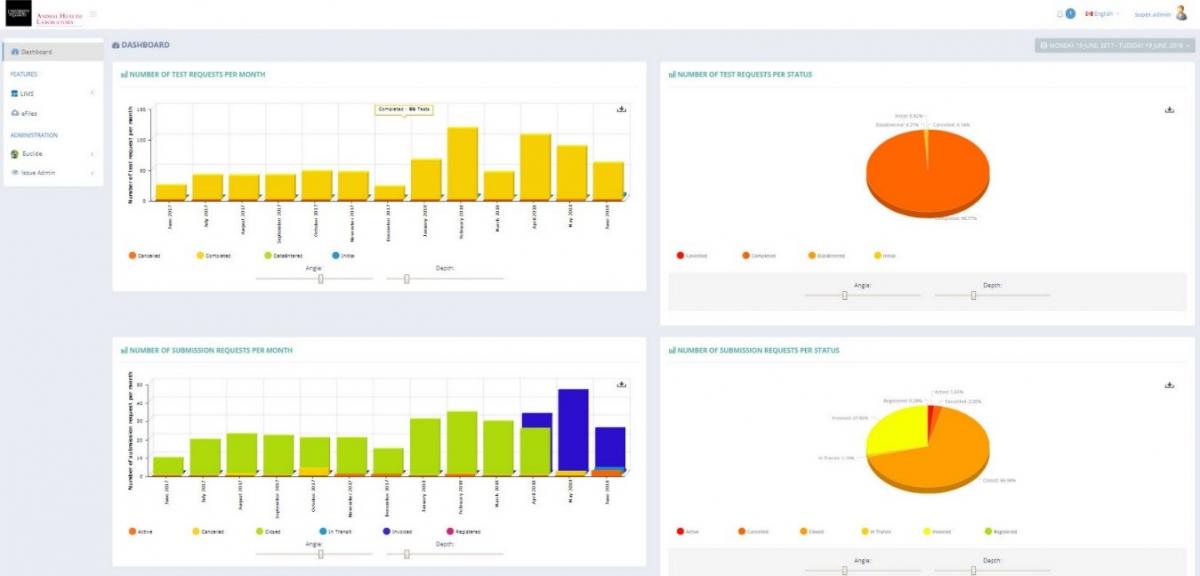This screenshot has width=1200, height=576.
Task: Open the date range picker dropdown
Action: (1115, 45)
